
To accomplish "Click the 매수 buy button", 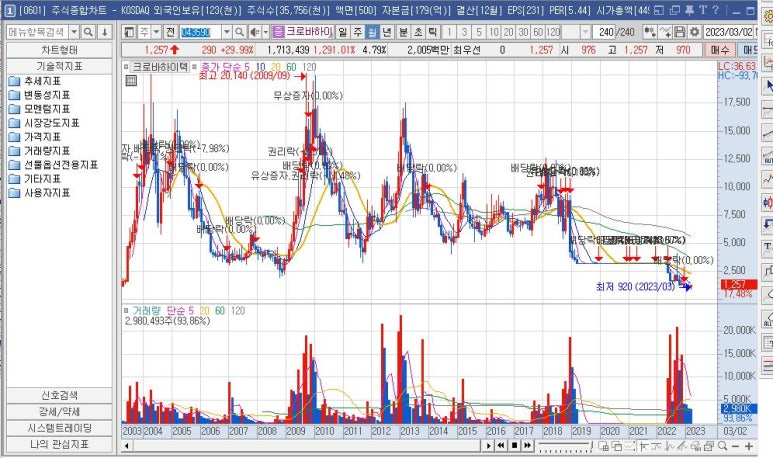I will [720, 50].
